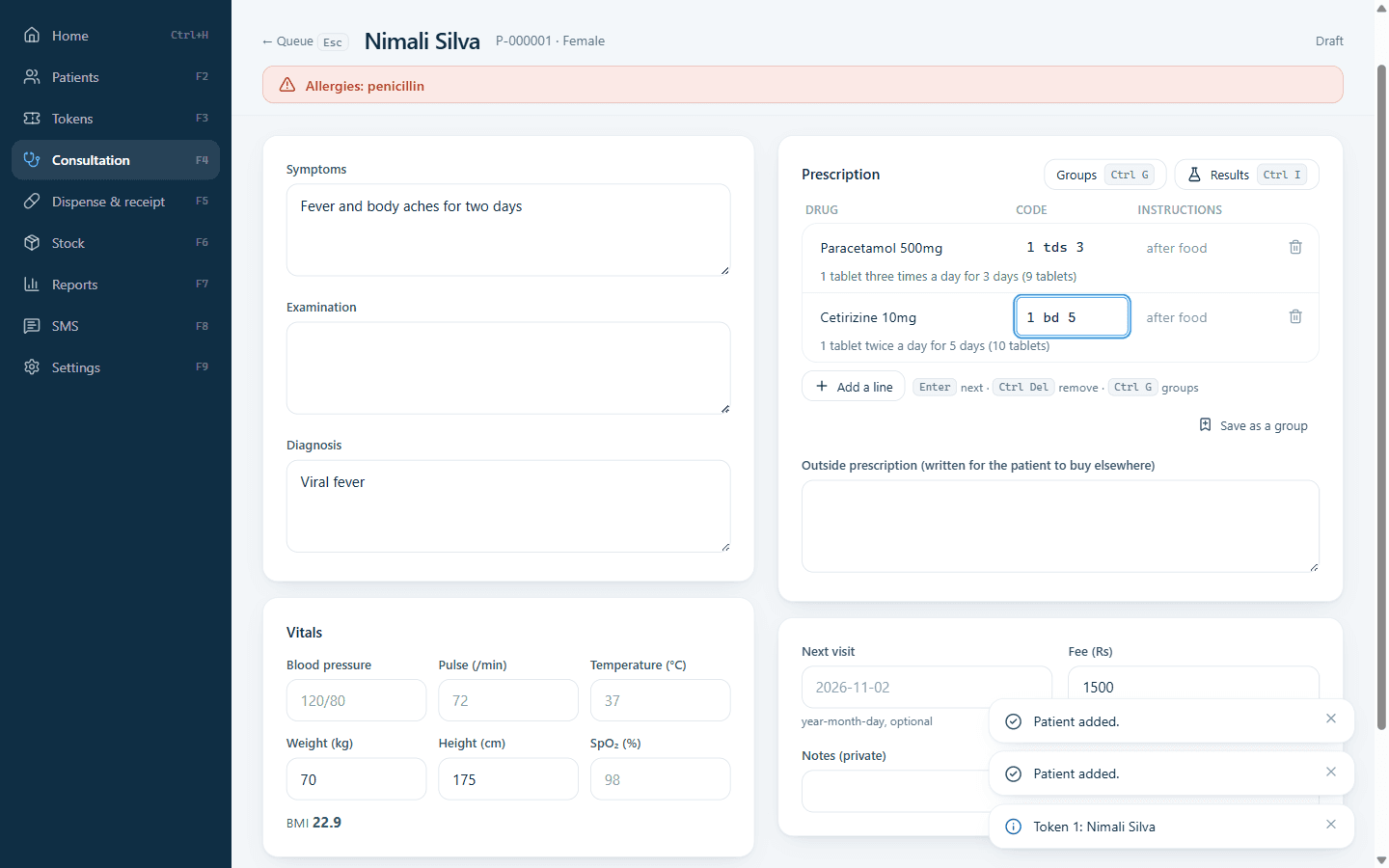Click Save as a group
This screenshot has width=1389, height=868.
click(x=1253, y=425)
